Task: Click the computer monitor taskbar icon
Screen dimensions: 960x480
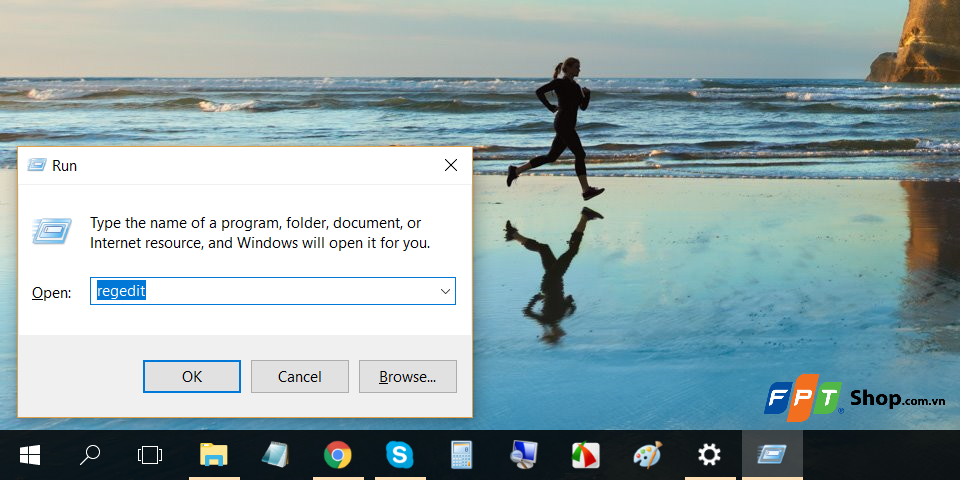Action: click(523, 456)
